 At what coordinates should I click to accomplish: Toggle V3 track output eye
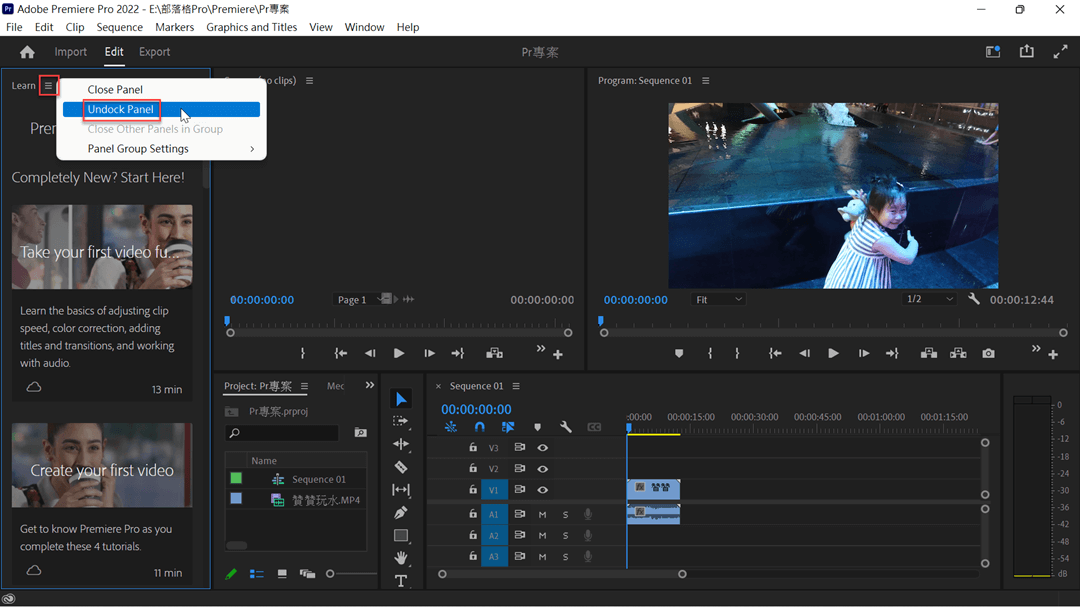tap(543, 448)
